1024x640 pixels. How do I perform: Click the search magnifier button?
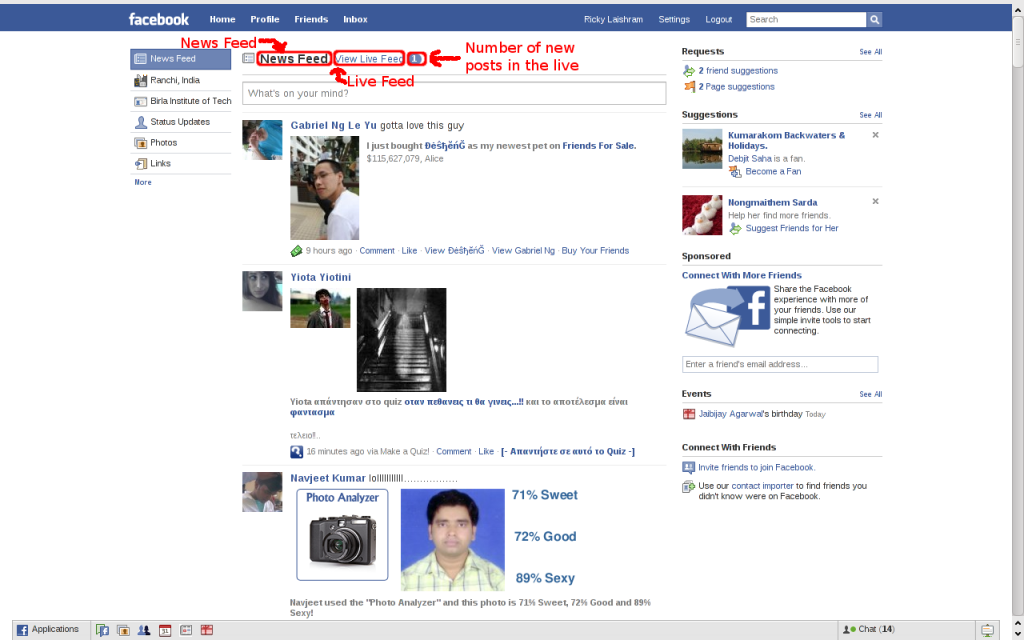[x=874, y=19]
